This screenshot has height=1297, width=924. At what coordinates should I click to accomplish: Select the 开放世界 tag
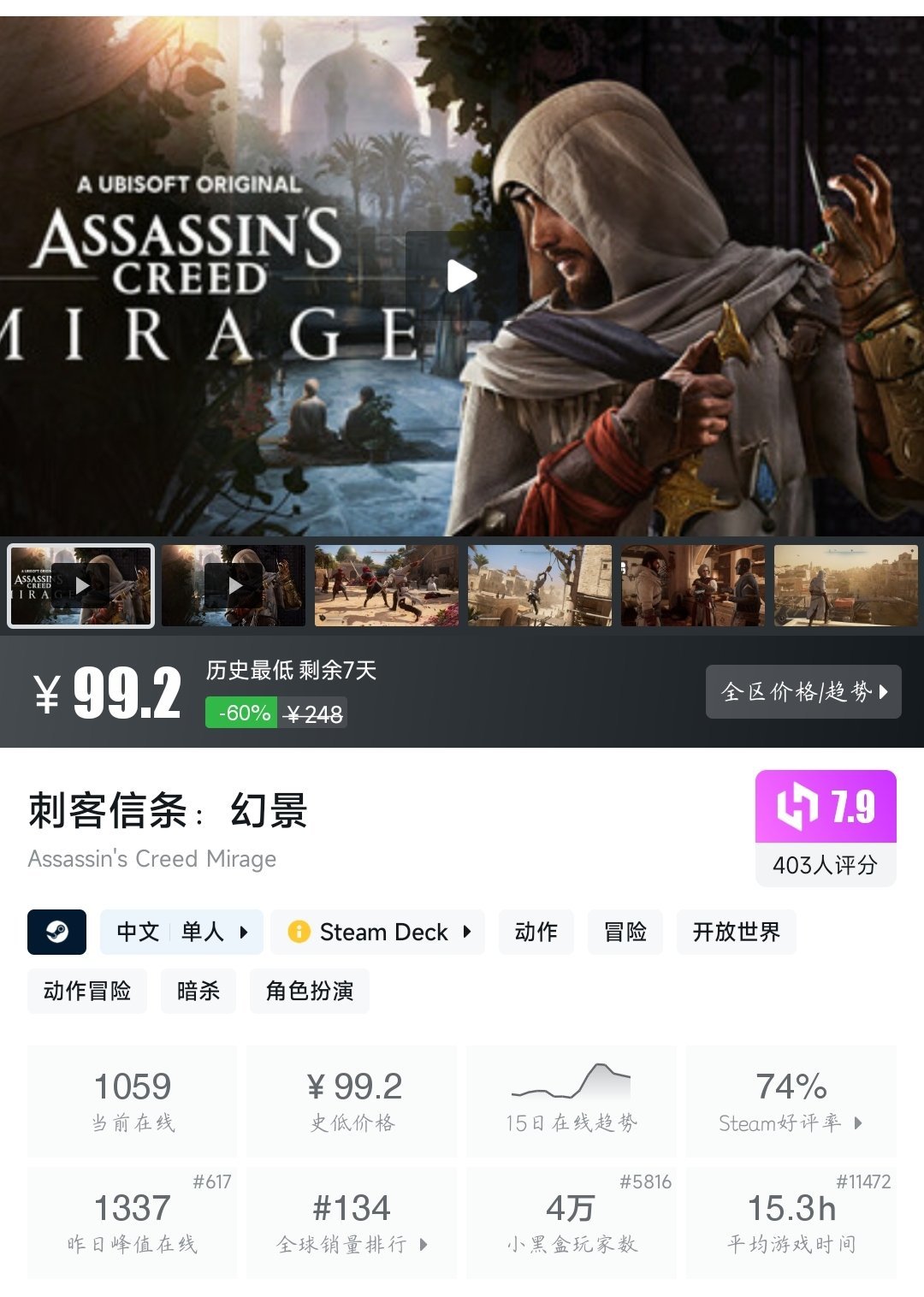737,932
